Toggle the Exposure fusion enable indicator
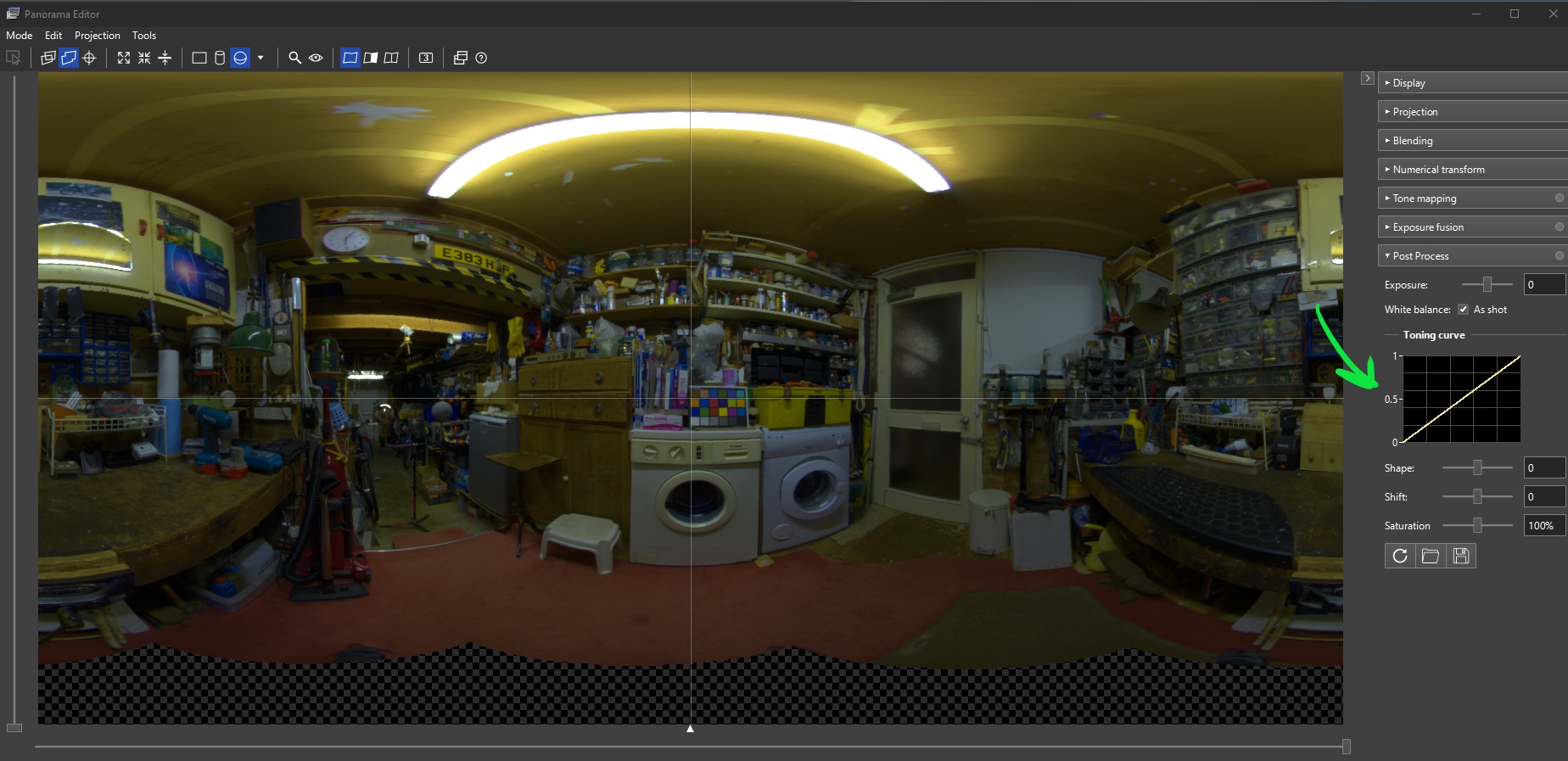 tap(1560, 227)
